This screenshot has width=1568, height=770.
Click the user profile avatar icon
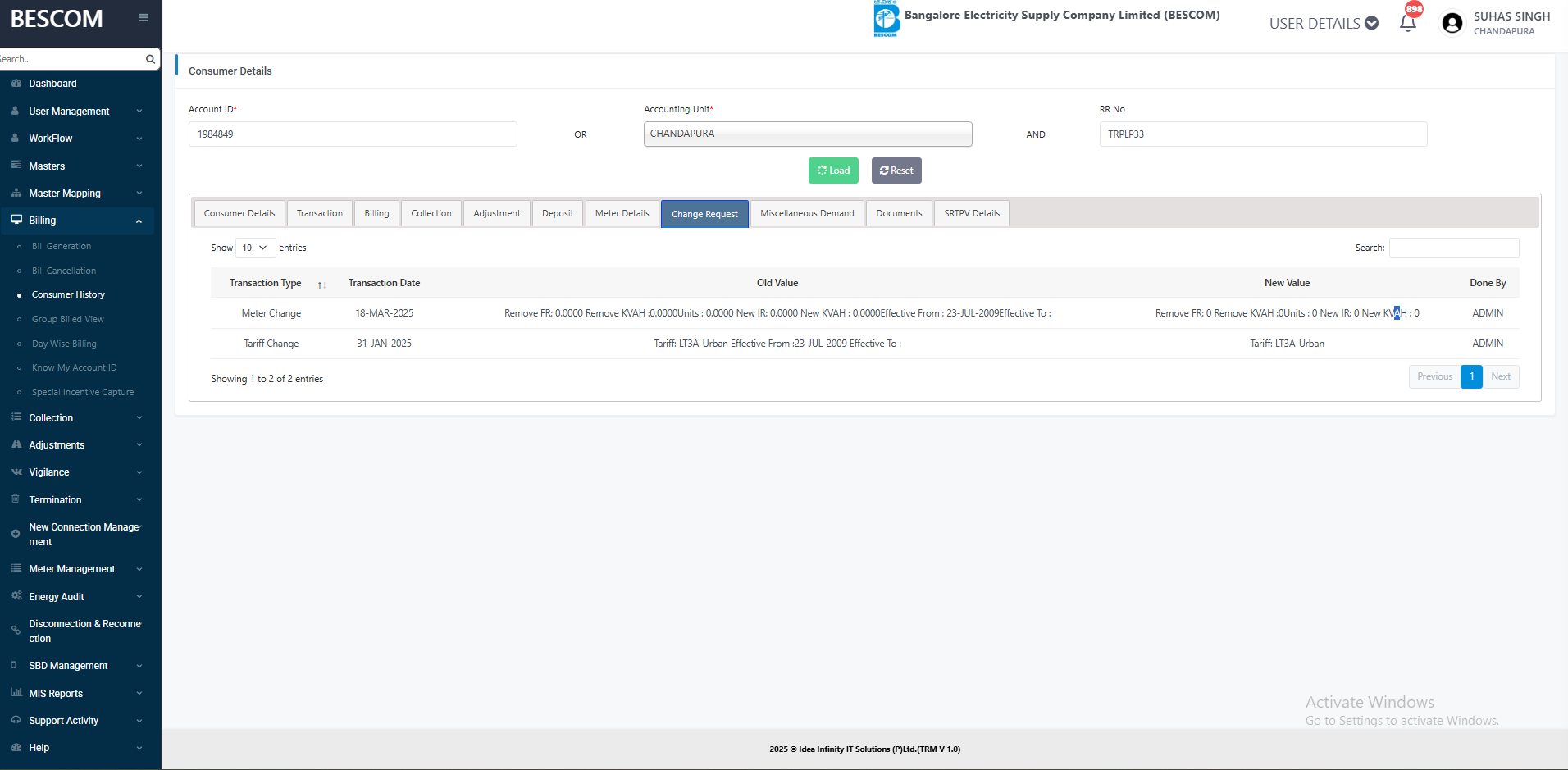[1452, 23]
